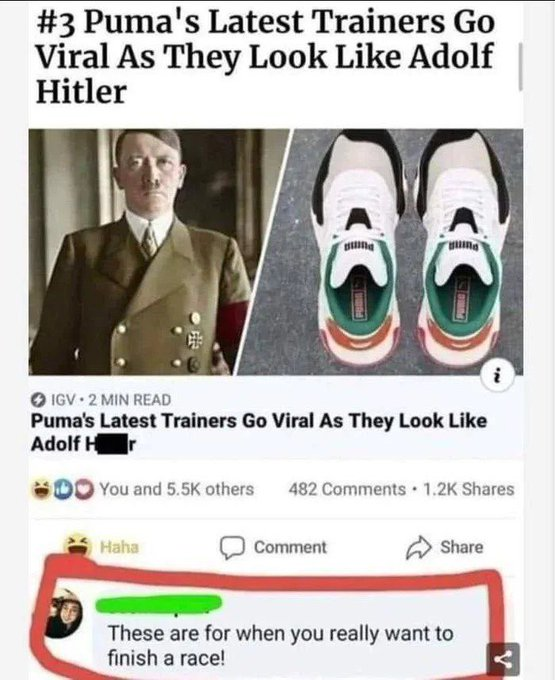The height and width of the screenshot is (680, 555).
Task: Tap the laughing Haha emoji reaction button
Action: click(78, 546)
